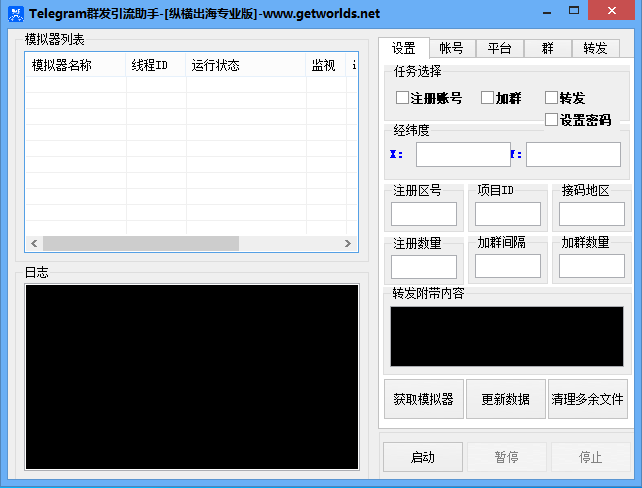Click the 模拟器名称 column header

point(75,65)
